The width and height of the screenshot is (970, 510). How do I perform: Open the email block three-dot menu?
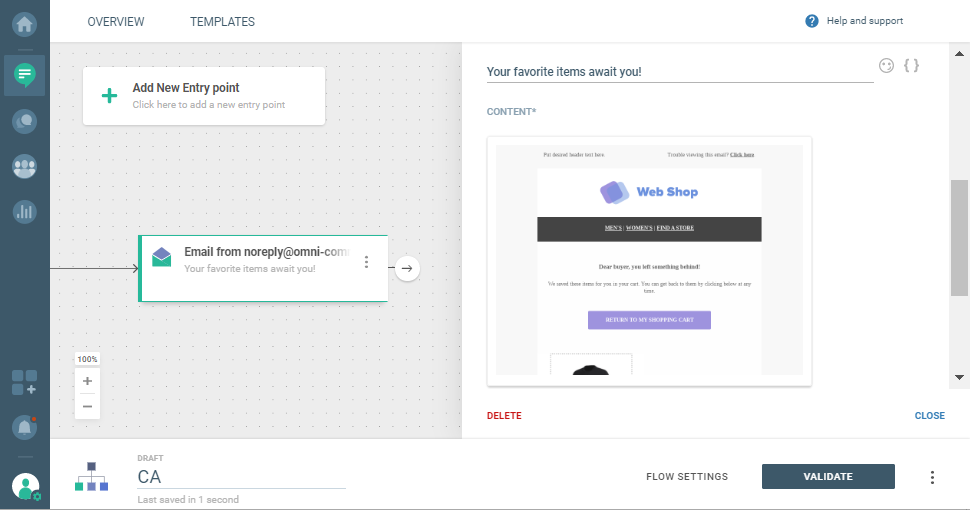pyautogui.click(x=367, y=262)
